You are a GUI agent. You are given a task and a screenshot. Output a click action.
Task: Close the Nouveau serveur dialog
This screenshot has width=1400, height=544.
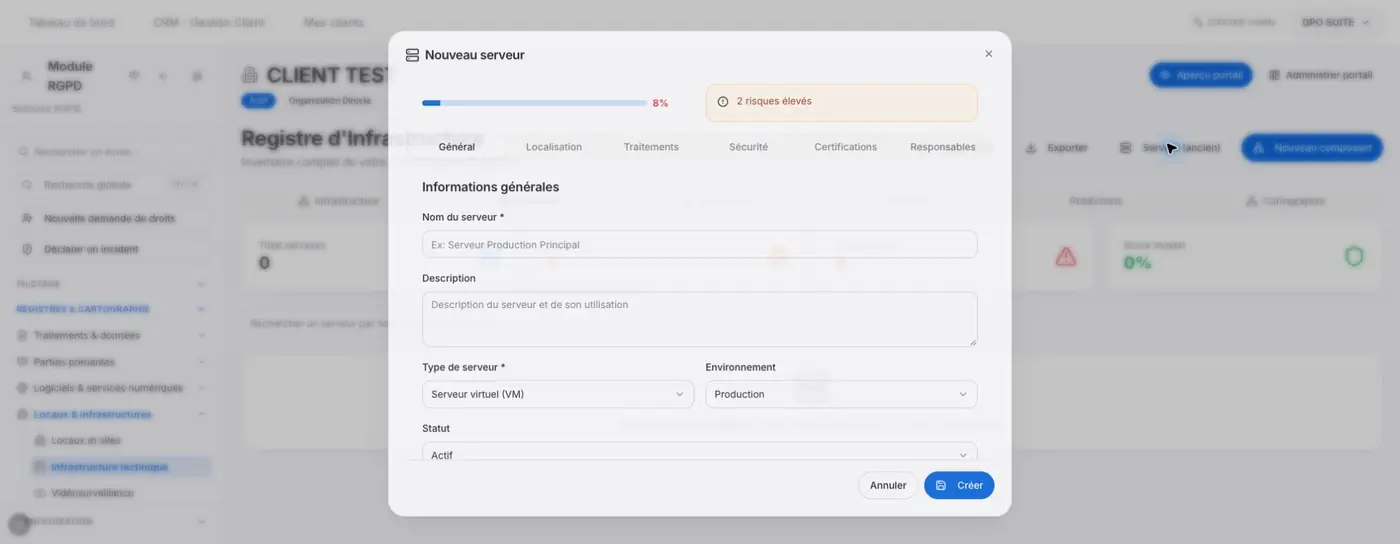pyautogui.click(x=988, y=54)
